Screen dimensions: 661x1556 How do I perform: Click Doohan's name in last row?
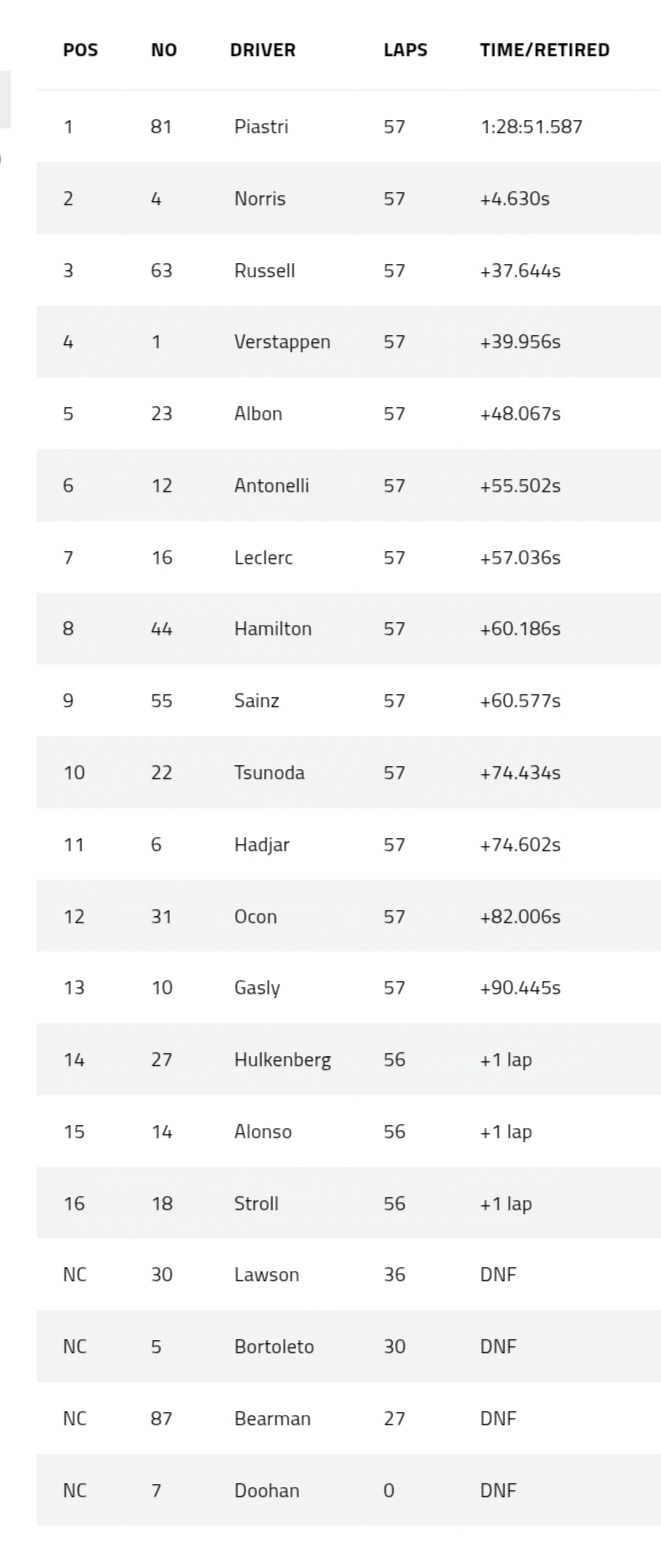click(266, 1491)
